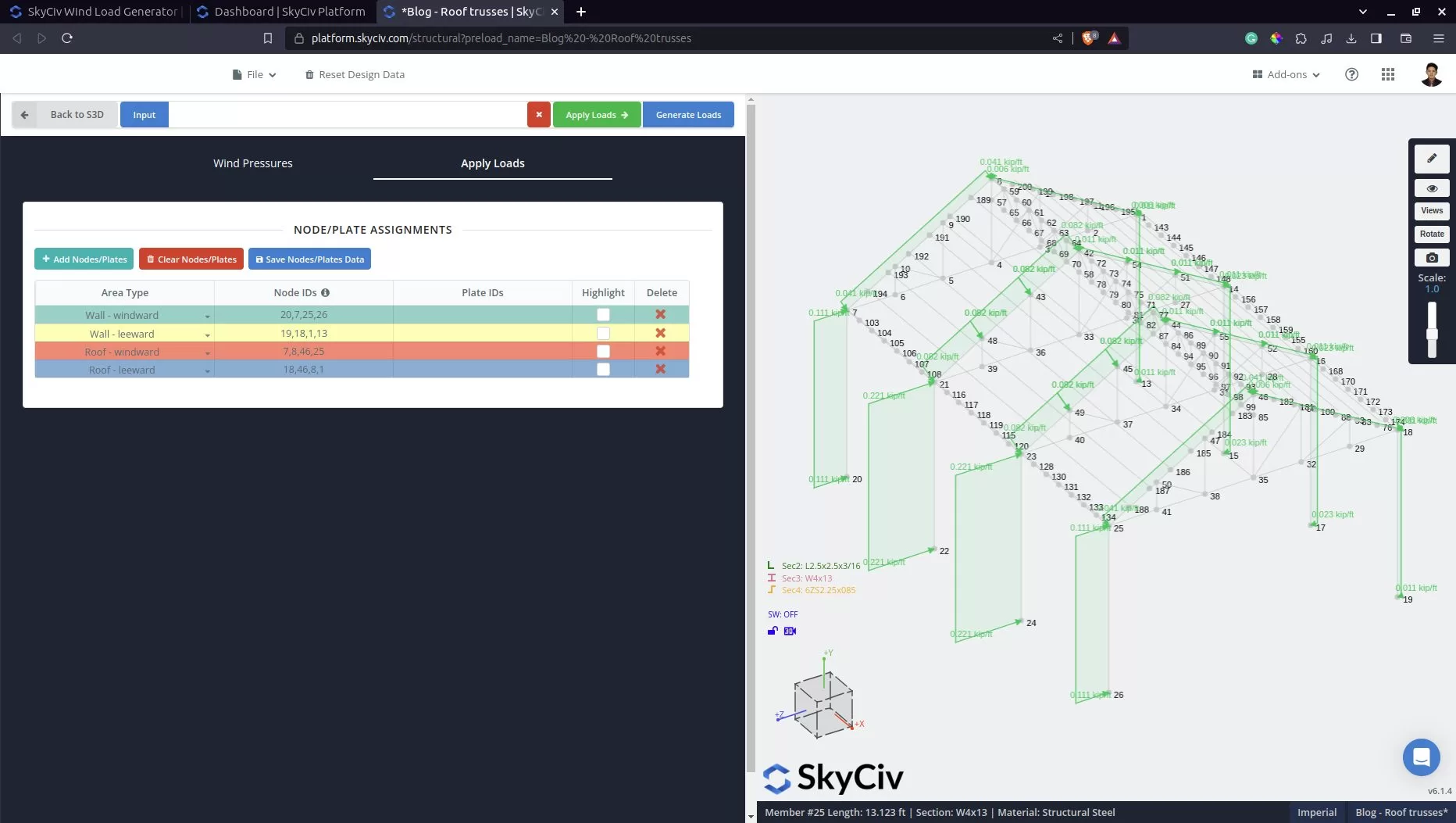
Task: Open the Add-ons dropdown
Action: (x=1285, y=74)
